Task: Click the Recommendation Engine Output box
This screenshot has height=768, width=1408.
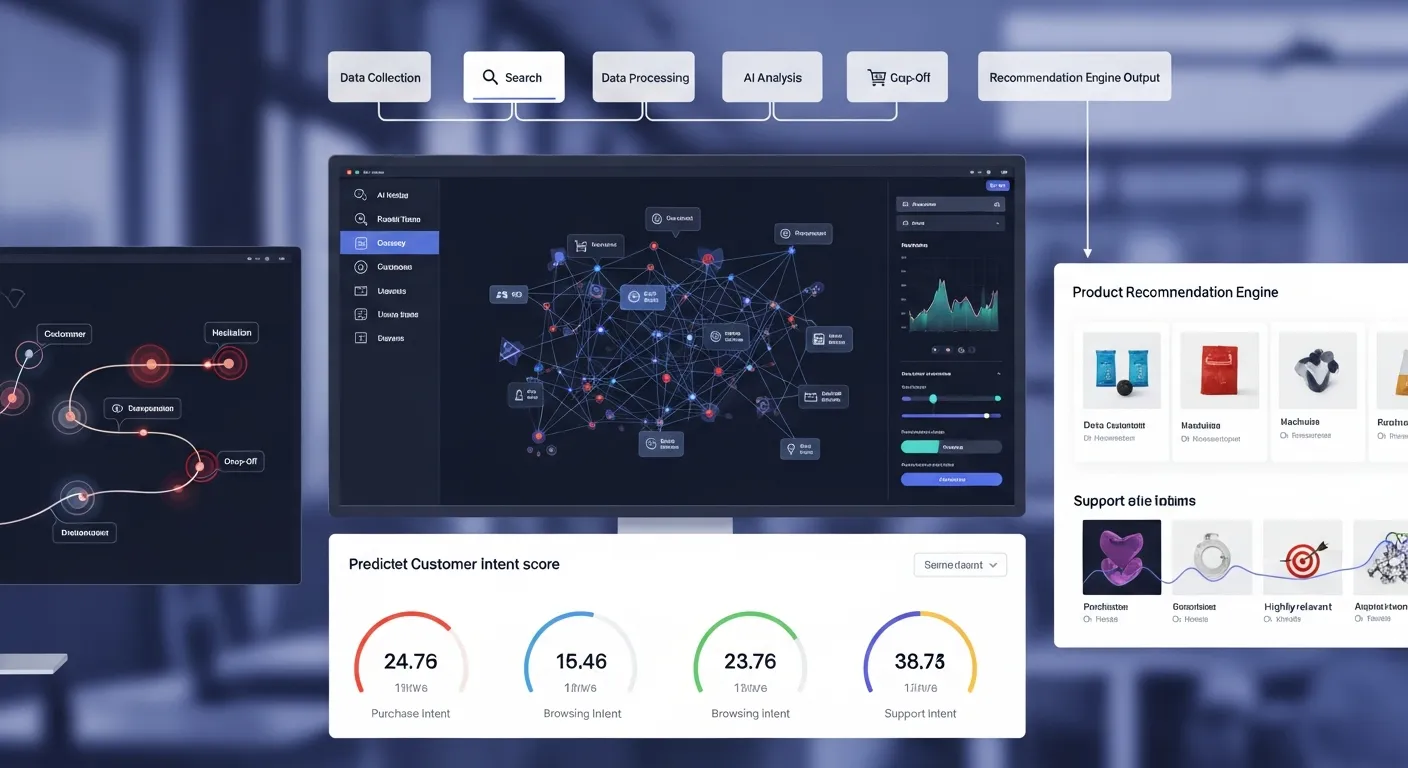Action: coord(1074,77)
